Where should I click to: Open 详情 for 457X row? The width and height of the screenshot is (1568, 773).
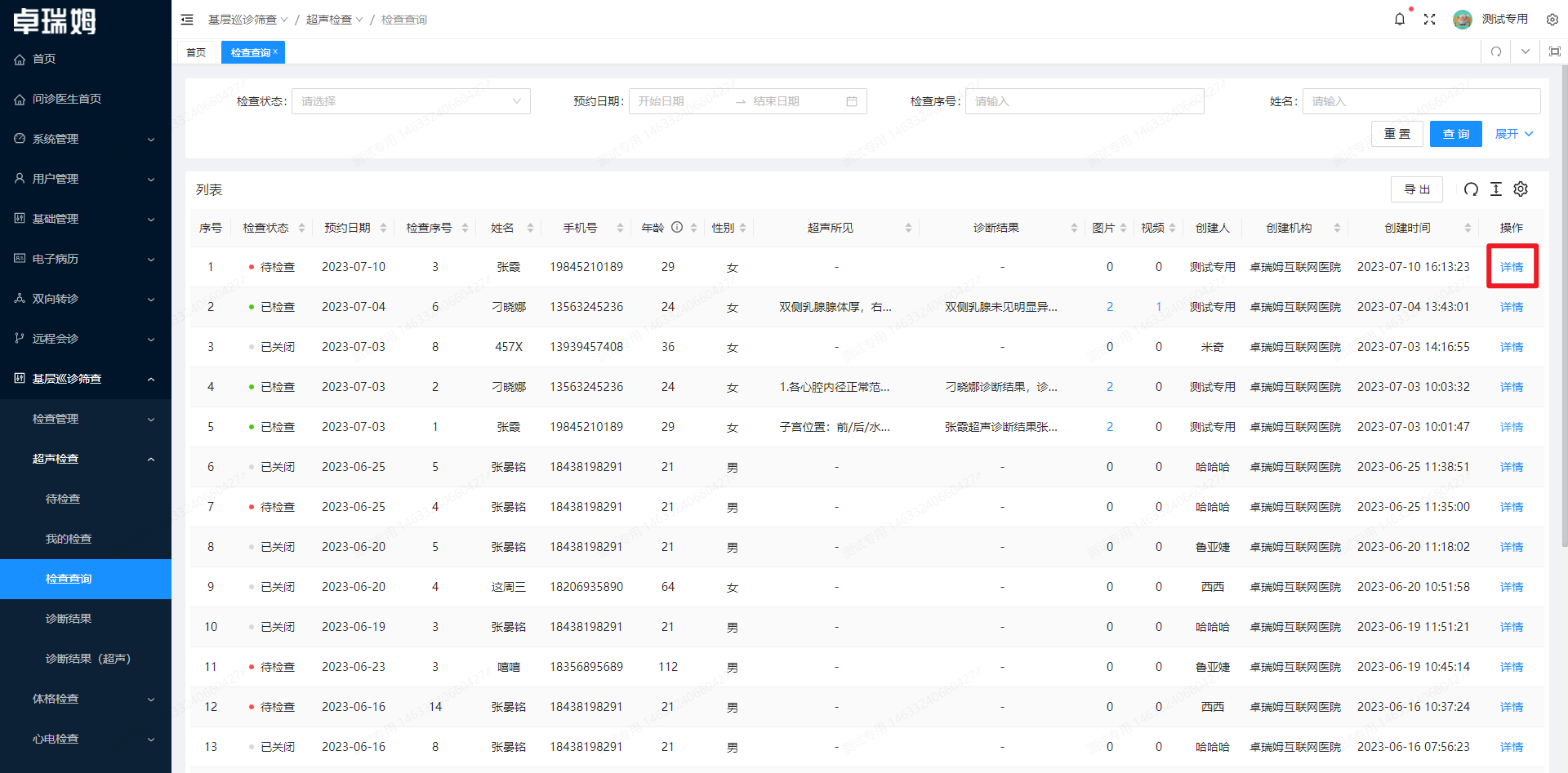tap(1512, 347)
